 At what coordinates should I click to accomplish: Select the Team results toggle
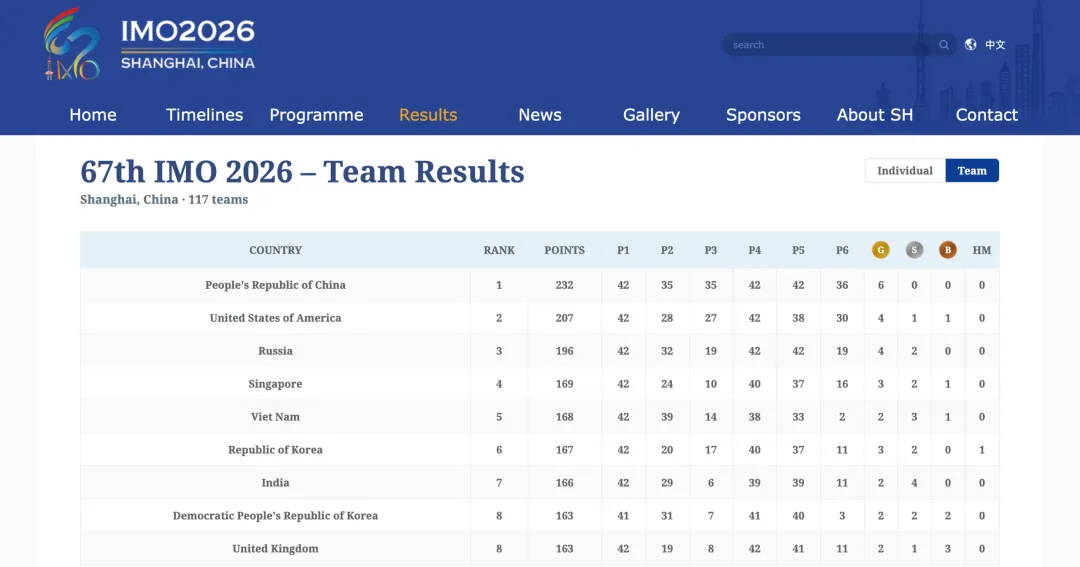pyautogui.click(x=972, y=171)
